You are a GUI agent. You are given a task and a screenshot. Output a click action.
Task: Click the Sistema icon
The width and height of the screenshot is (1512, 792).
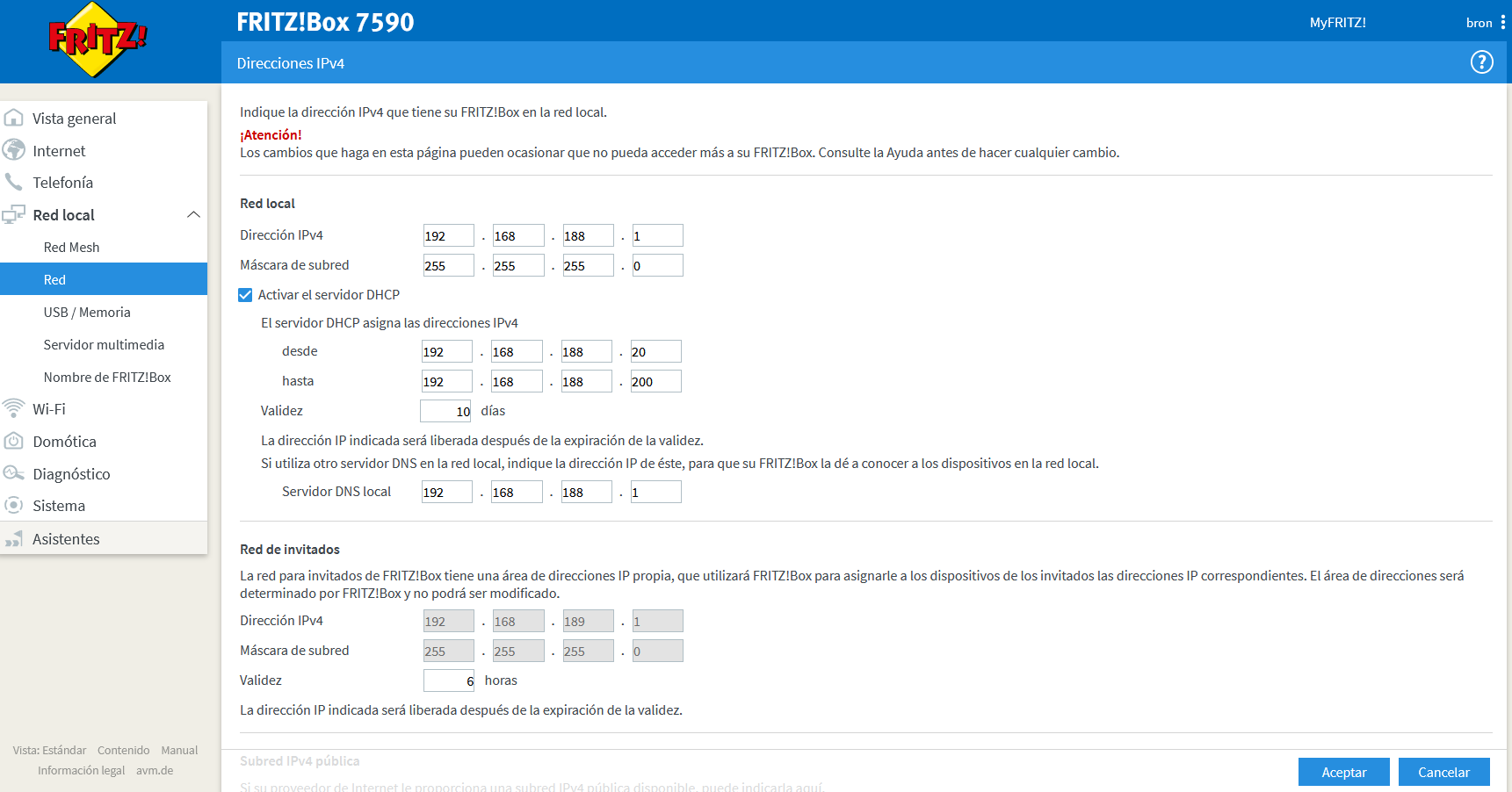[x=13, y=505]
